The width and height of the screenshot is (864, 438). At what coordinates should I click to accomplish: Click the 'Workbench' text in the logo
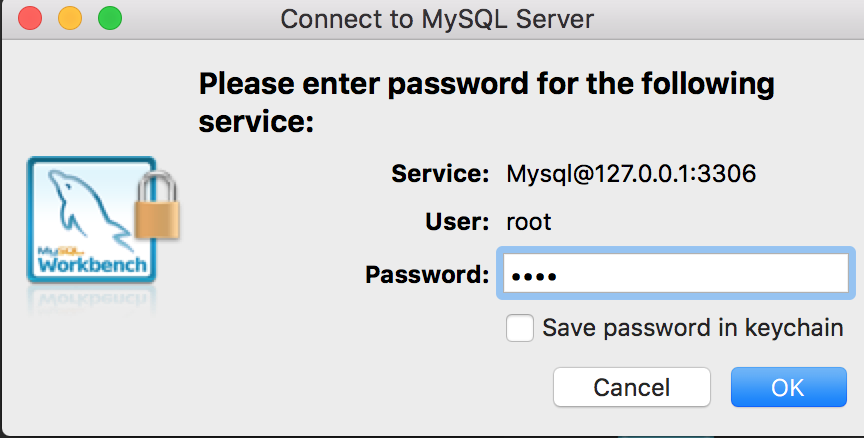pos(92,265)
